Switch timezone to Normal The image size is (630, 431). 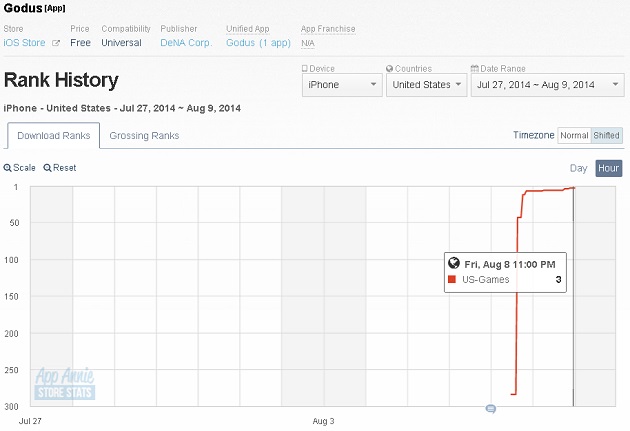click(574, 135)
